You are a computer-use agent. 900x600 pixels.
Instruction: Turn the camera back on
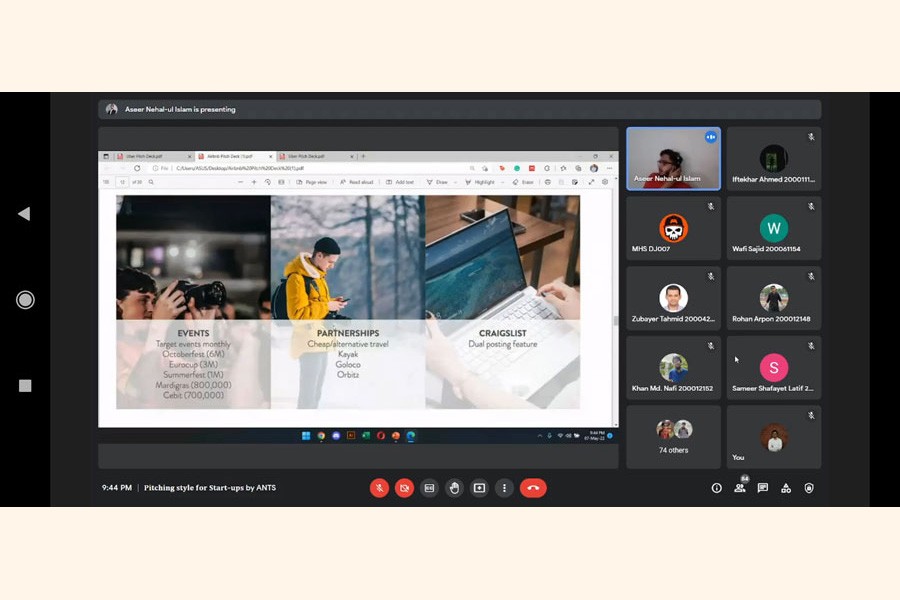pos(404,488)
